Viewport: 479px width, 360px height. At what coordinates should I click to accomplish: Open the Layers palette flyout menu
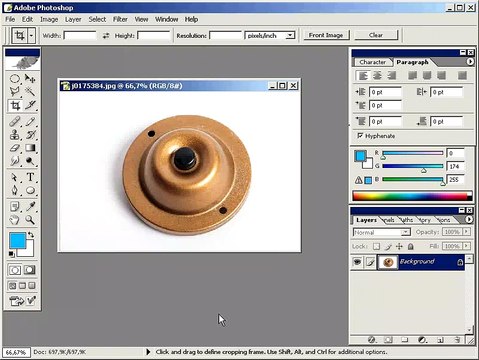tap(469, 219)
